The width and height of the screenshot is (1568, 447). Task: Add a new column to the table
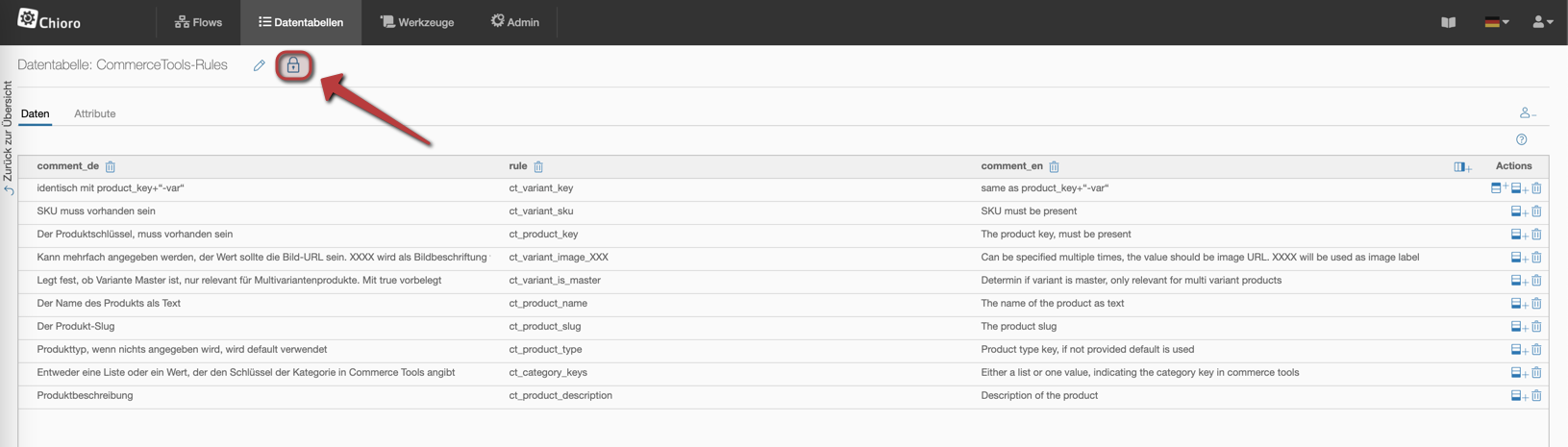tap(1461, 167)
